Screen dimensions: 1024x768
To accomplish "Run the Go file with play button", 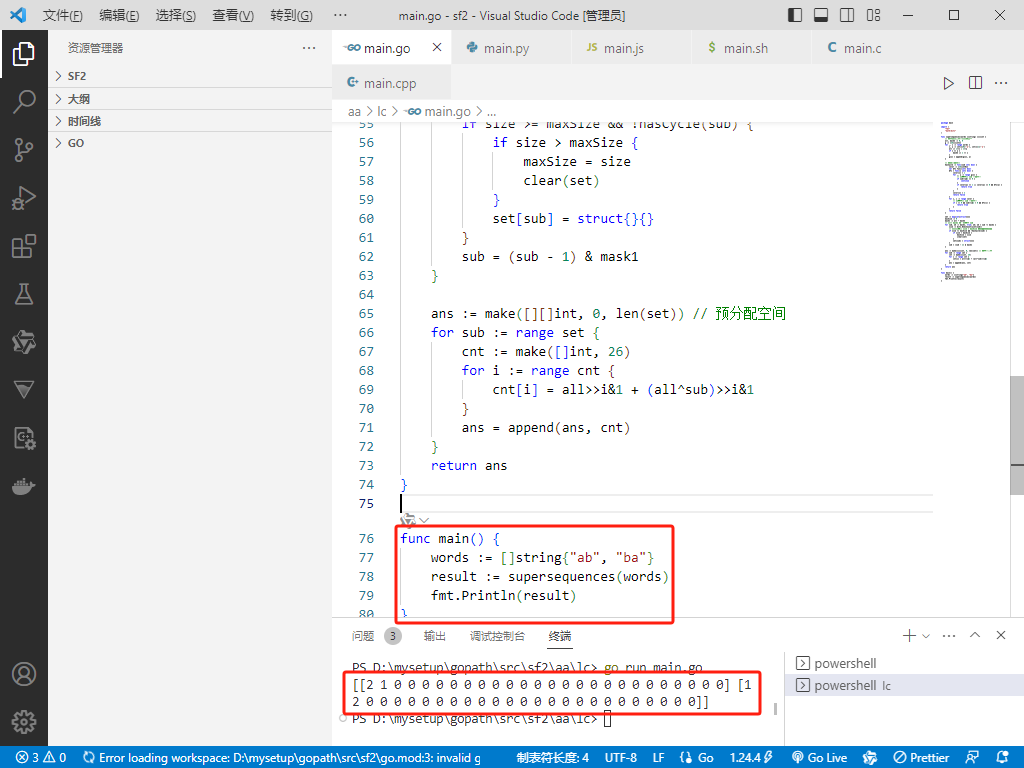I will [x=948, y=83].
